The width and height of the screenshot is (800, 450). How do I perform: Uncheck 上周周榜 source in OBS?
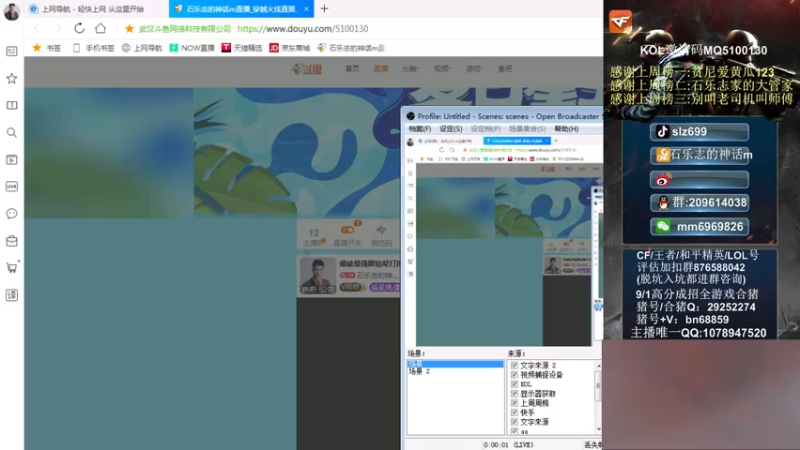[x=514, y=403]
